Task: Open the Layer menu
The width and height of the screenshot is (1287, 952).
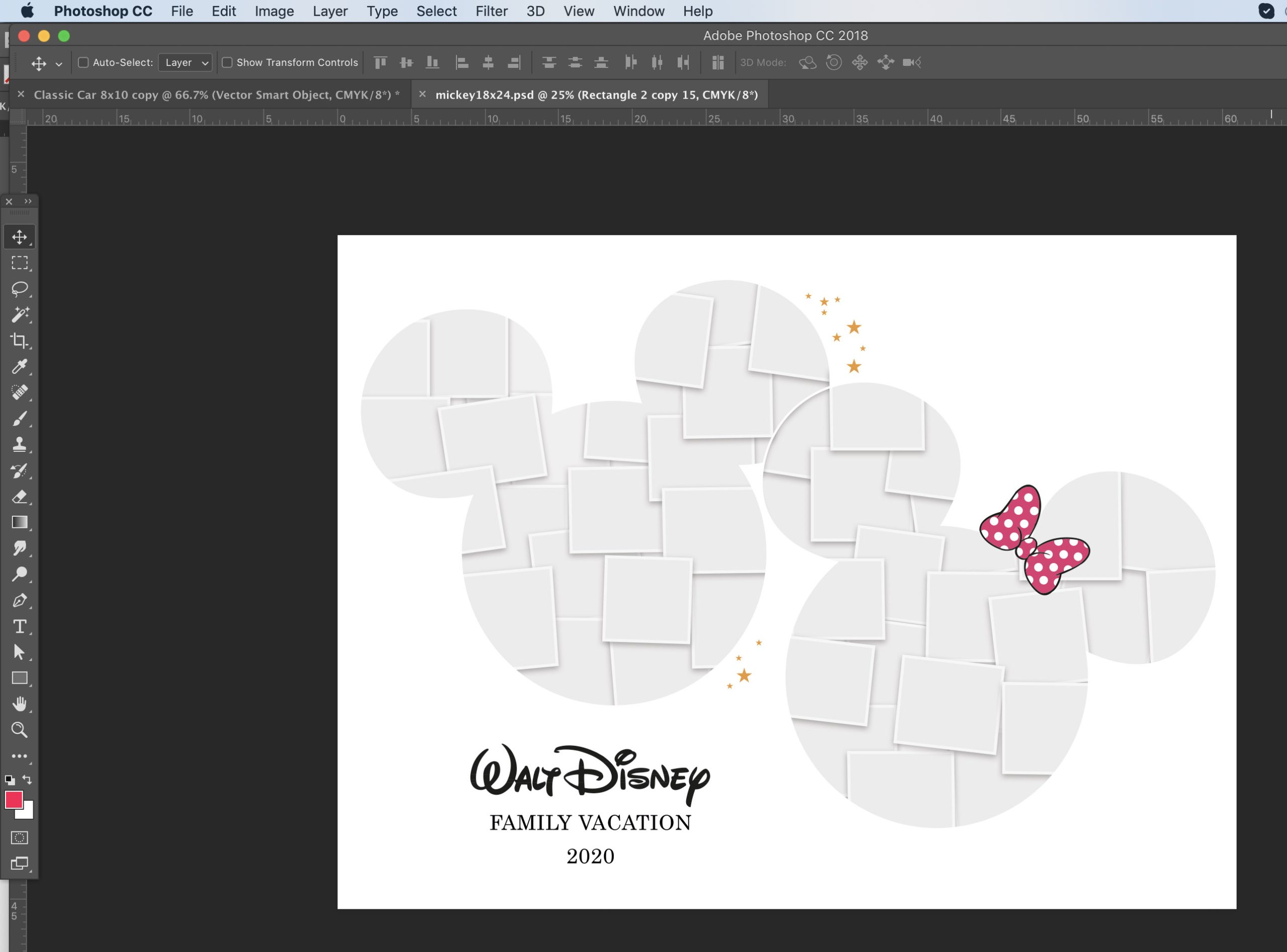Action: click(330, 11)
